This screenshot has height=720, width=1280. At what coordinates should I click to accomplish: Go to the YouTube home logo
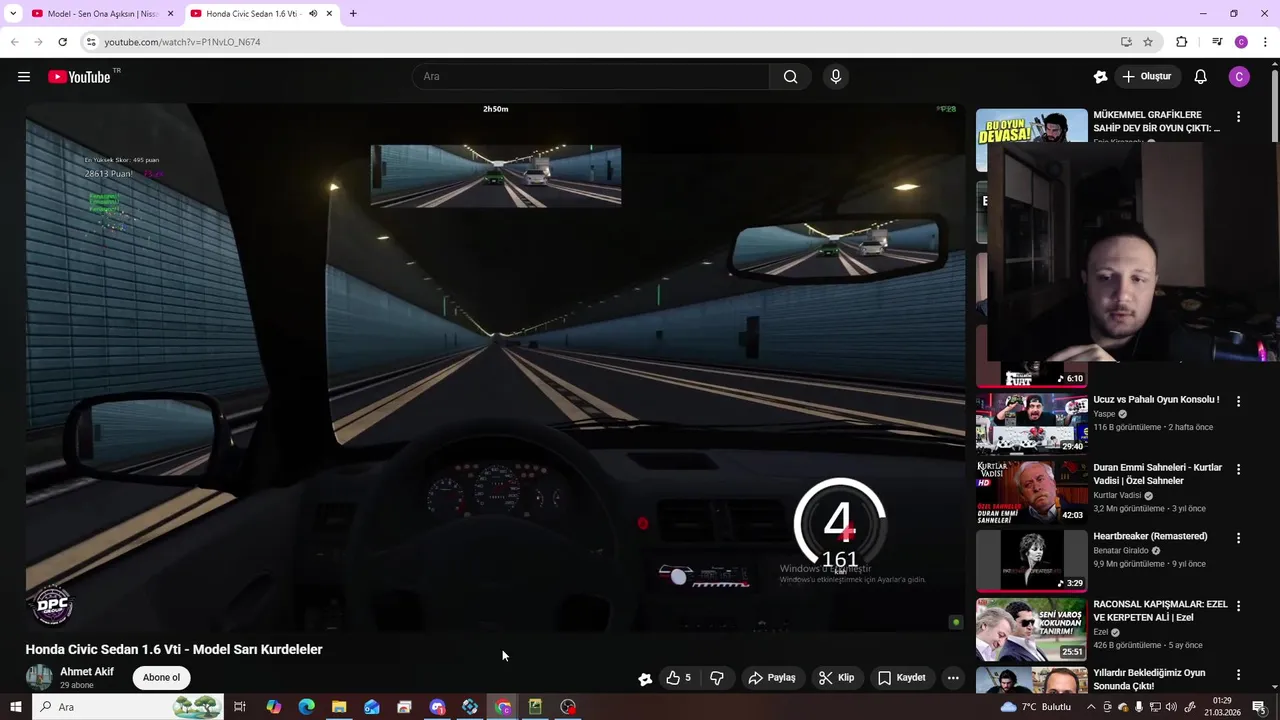click(x=79, y=77)
